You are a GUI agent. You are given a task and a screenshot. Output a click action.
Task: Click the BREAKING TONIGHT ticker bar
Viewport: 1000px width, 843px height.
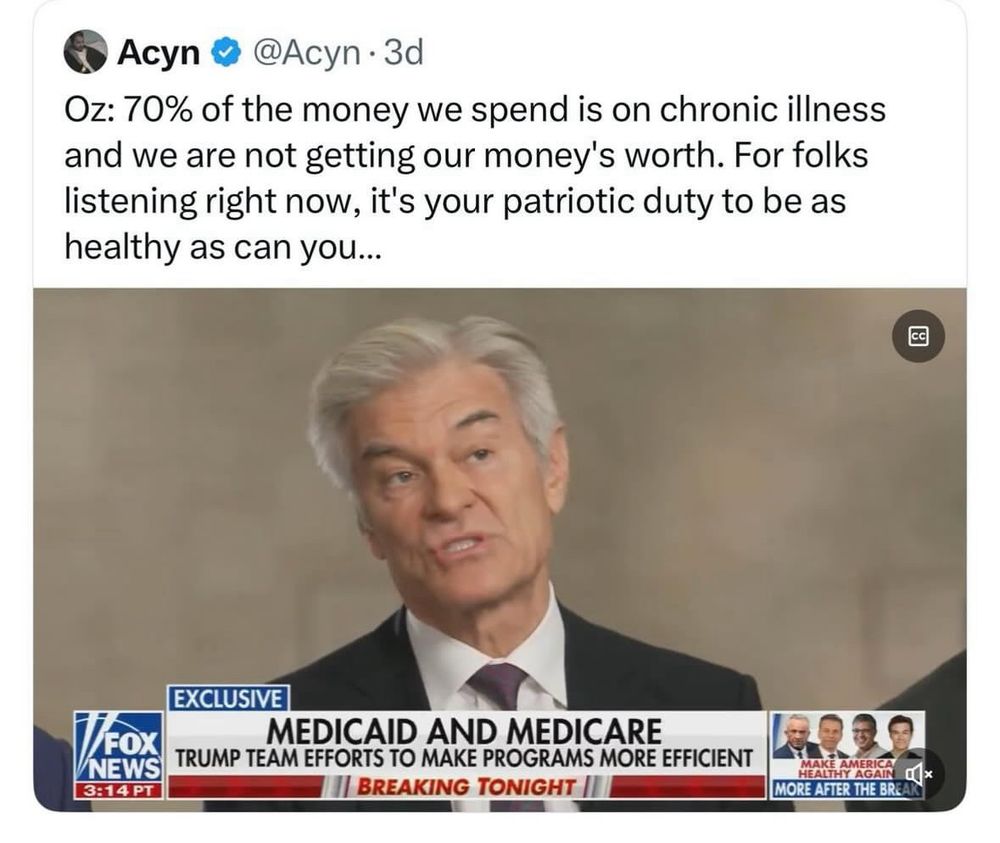[466, 786]
